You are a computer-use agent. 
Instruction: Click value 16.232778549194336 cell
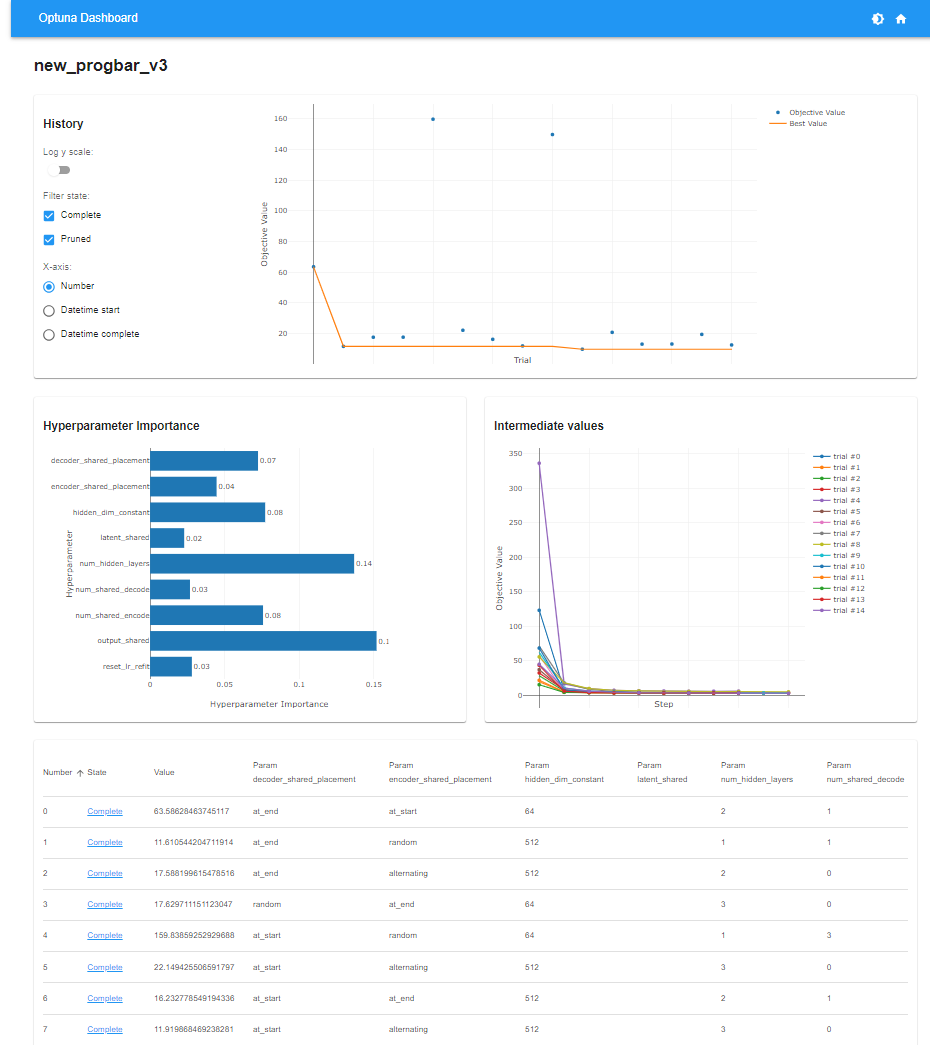click(194, 998)
